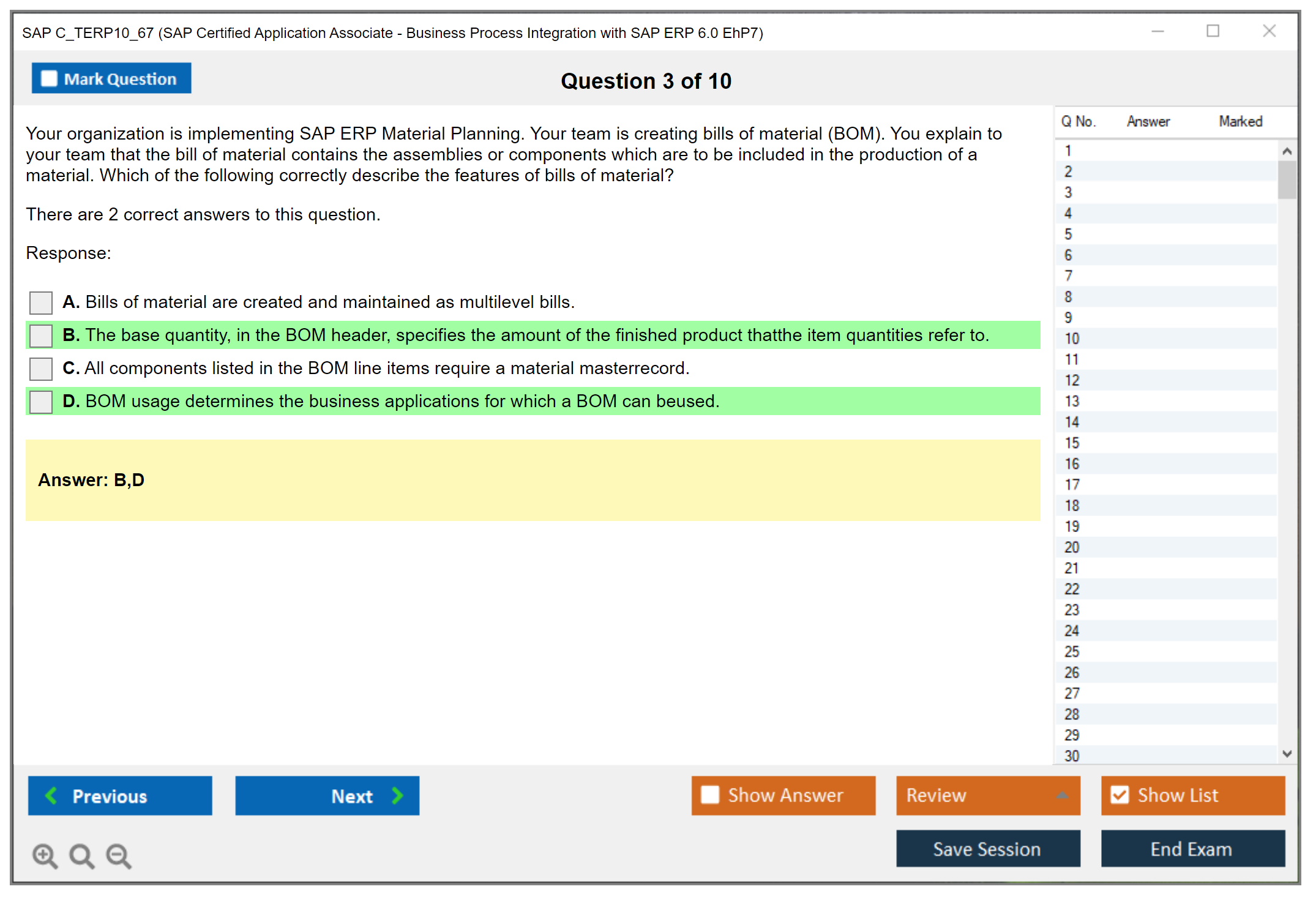Screen dimensions: 1316x900
Task: Click the zoom in magnifier icon
Action: pos(45,855)
